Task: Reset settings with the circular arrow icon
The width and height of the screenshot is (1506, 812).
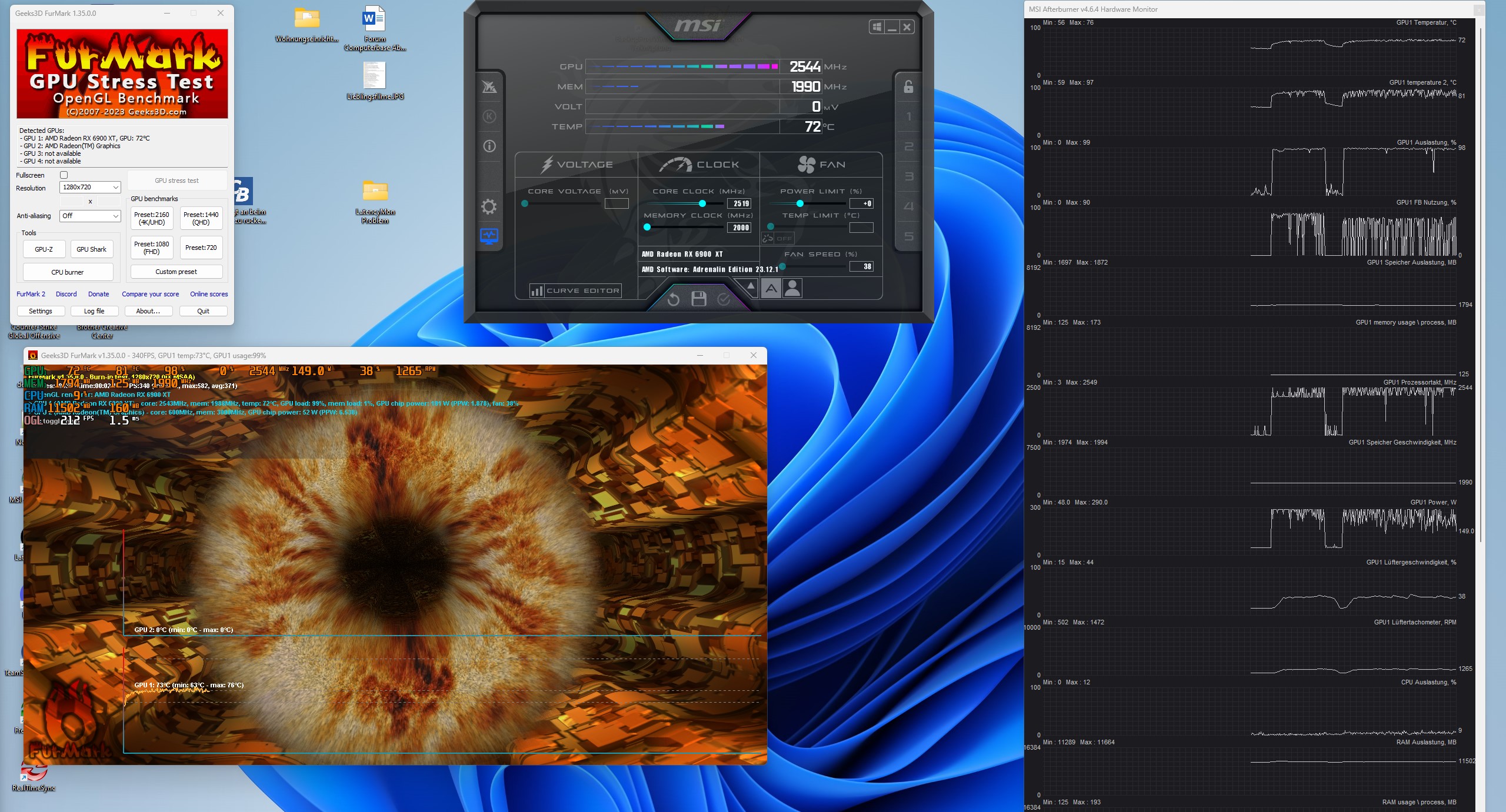Action: pyautogui.click(x=674, y=299)
